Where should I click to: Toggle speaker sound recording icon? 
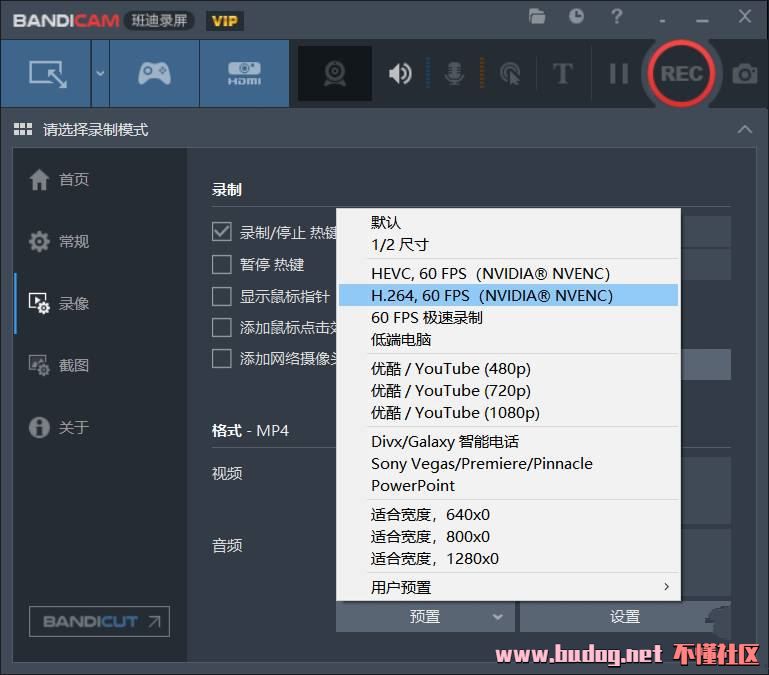(400, 74)
